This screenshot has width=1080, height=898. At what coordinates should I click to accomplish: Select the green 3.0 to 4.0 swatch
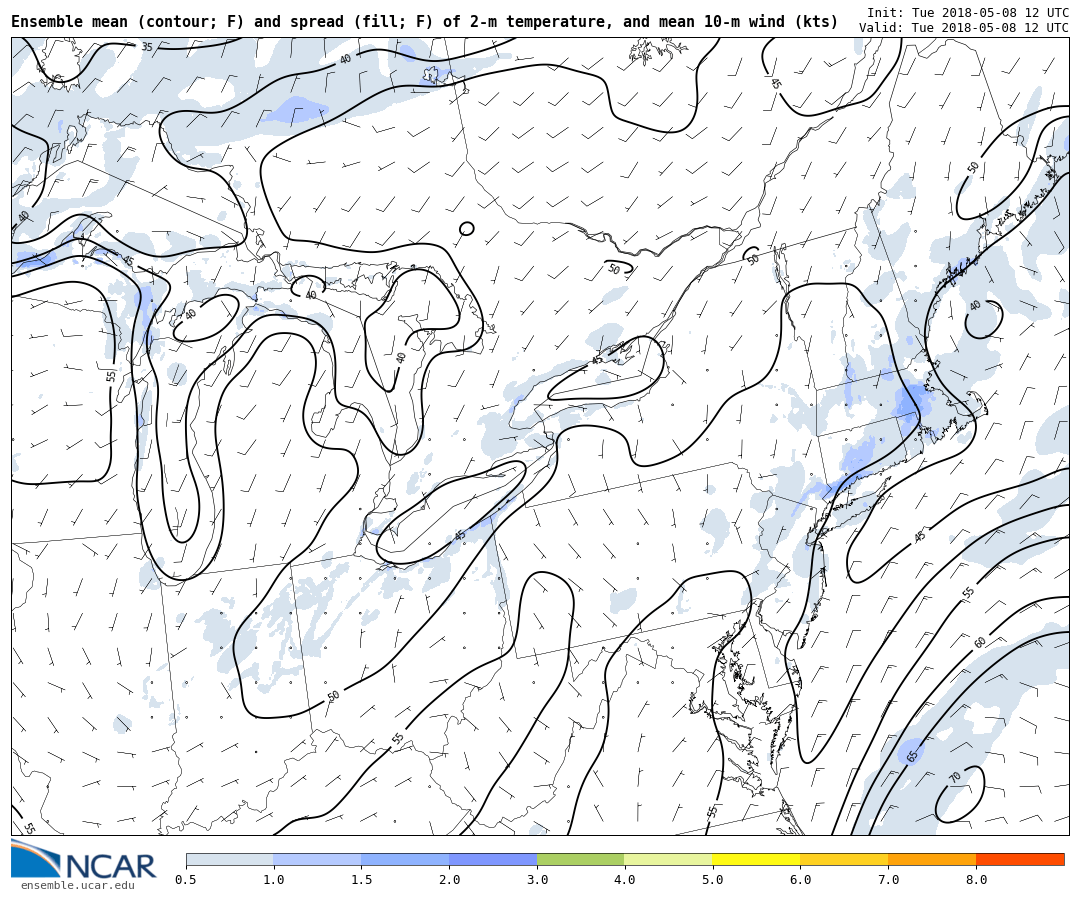point(581,859)
